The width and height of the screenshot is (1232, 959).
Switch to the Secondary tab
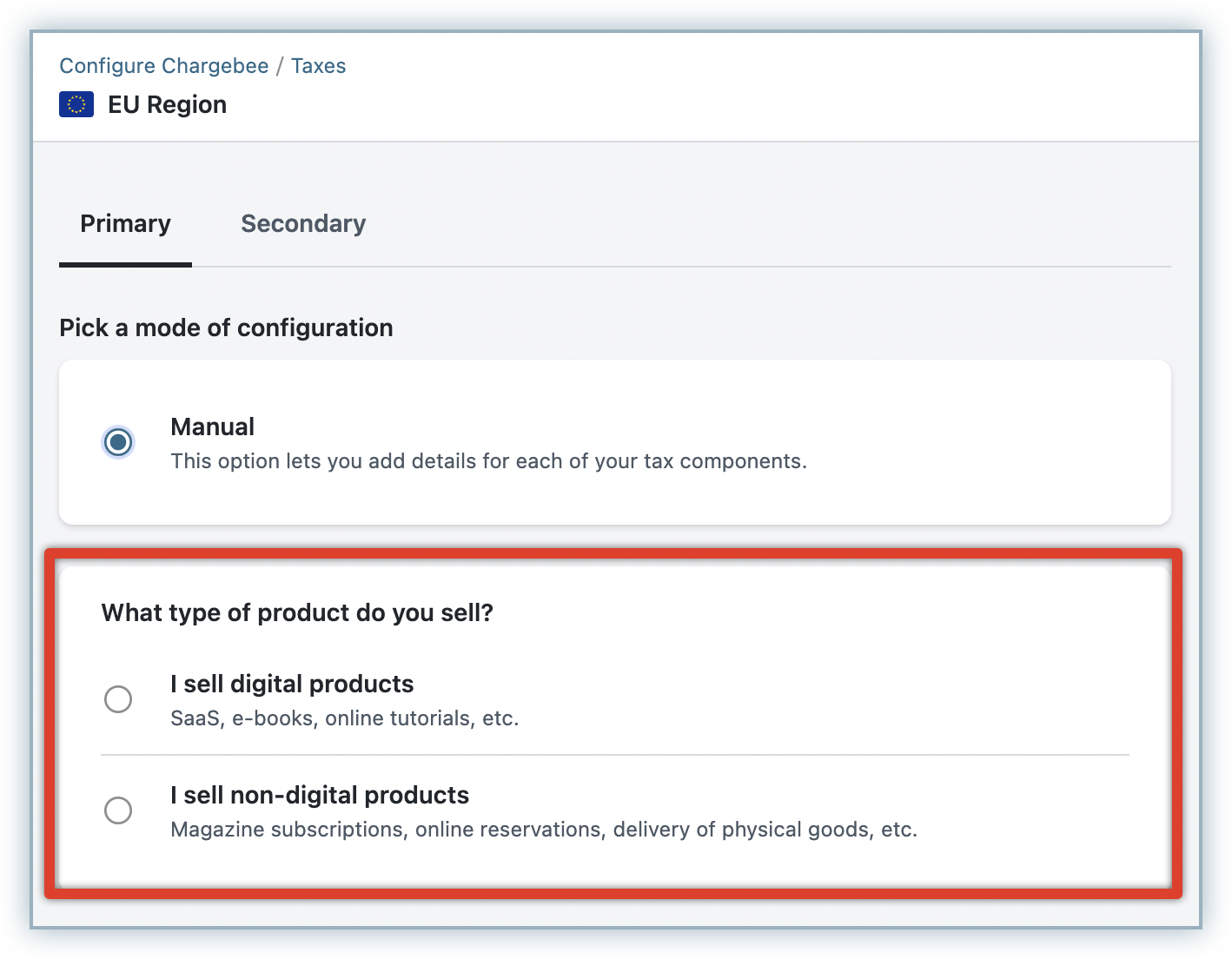coord(303,224)
